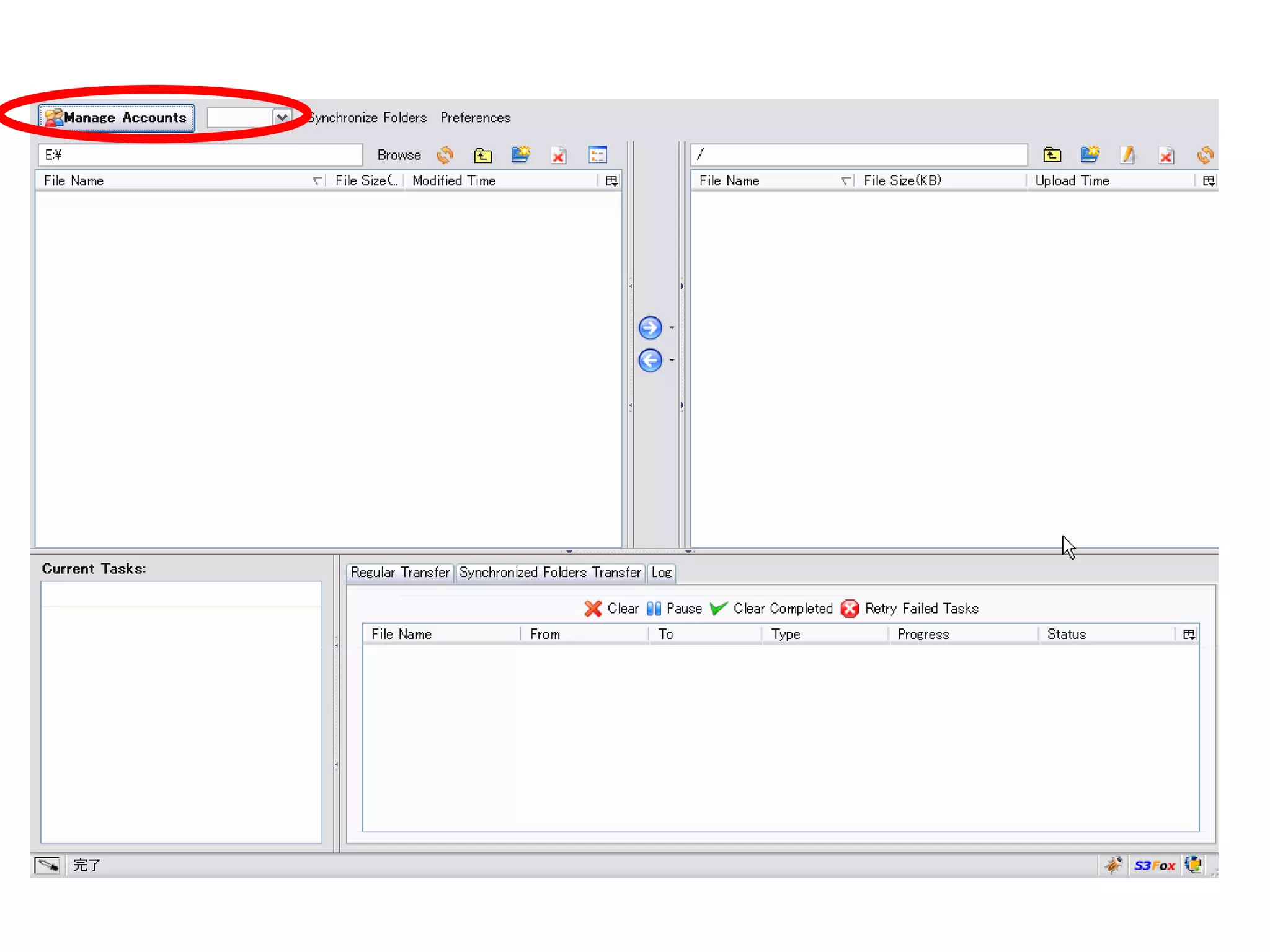Click the shield icon right of S3Fox
Viewport: 1270px width, 952px height.
[1193, 865]
